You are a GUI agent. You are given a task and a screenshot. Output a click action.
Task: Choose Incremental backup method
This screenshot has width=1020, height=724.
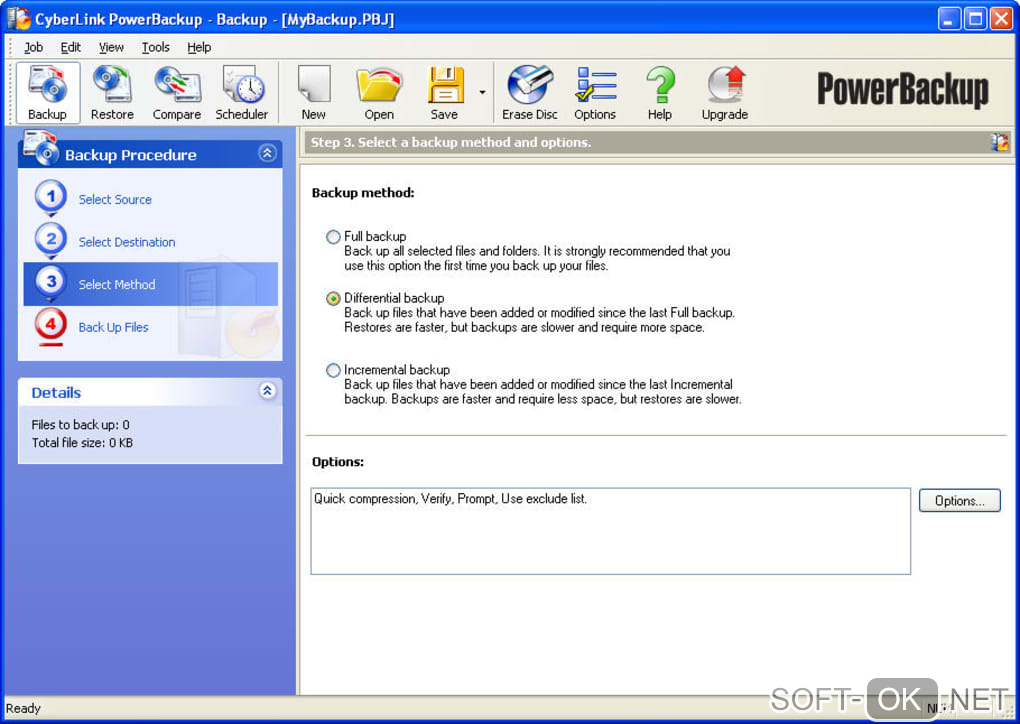coord(333,370)
